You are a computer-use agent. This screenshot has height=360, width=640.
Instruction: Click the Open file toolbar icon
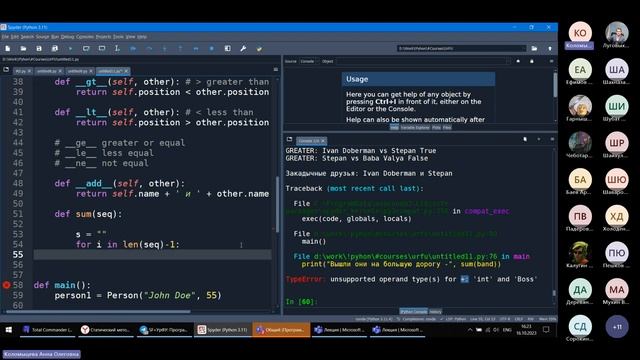(x=23, y=49)
